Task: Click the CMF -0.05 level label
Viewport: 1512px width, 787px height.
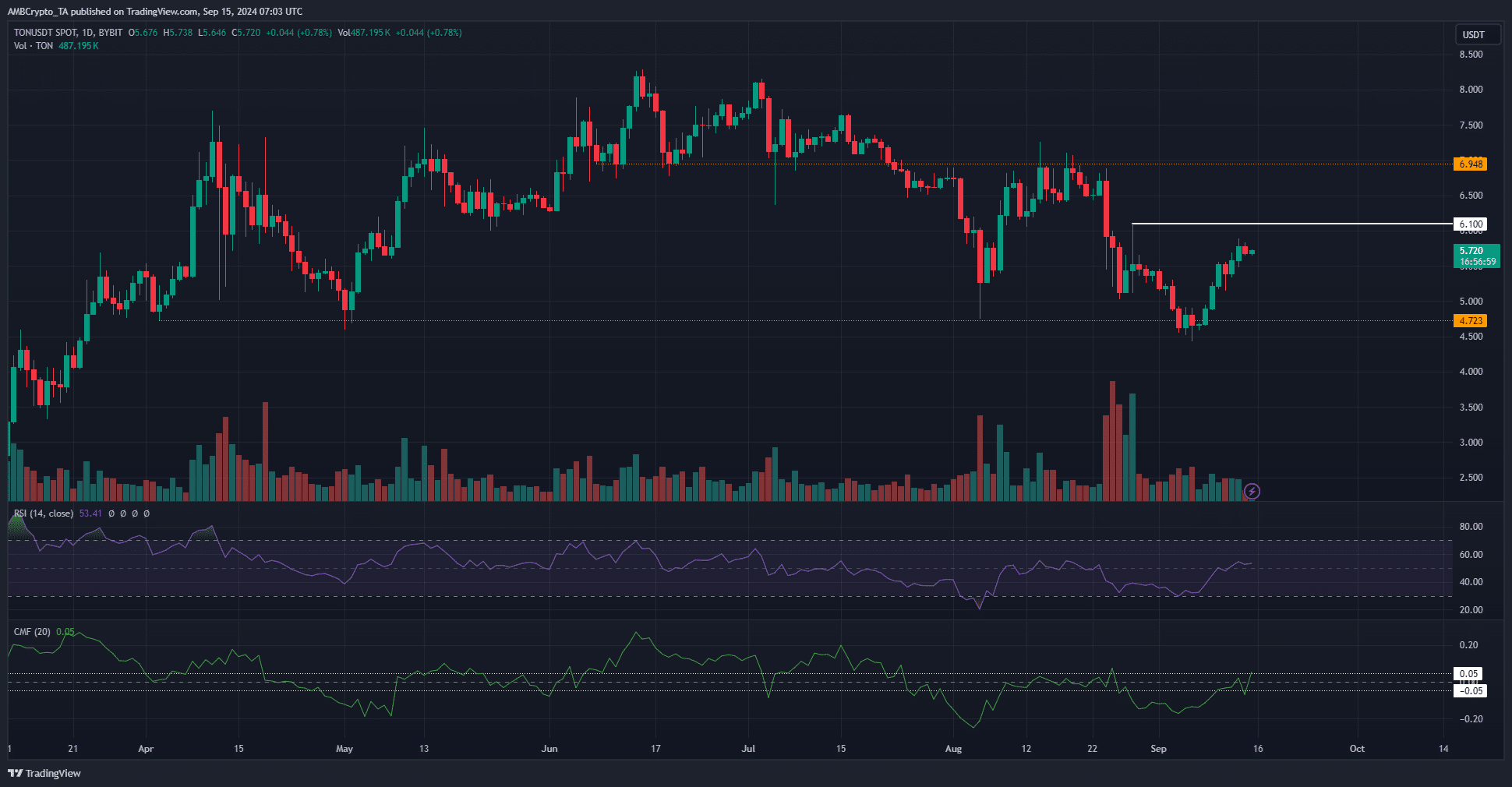Action: (x=1470, y=691)
